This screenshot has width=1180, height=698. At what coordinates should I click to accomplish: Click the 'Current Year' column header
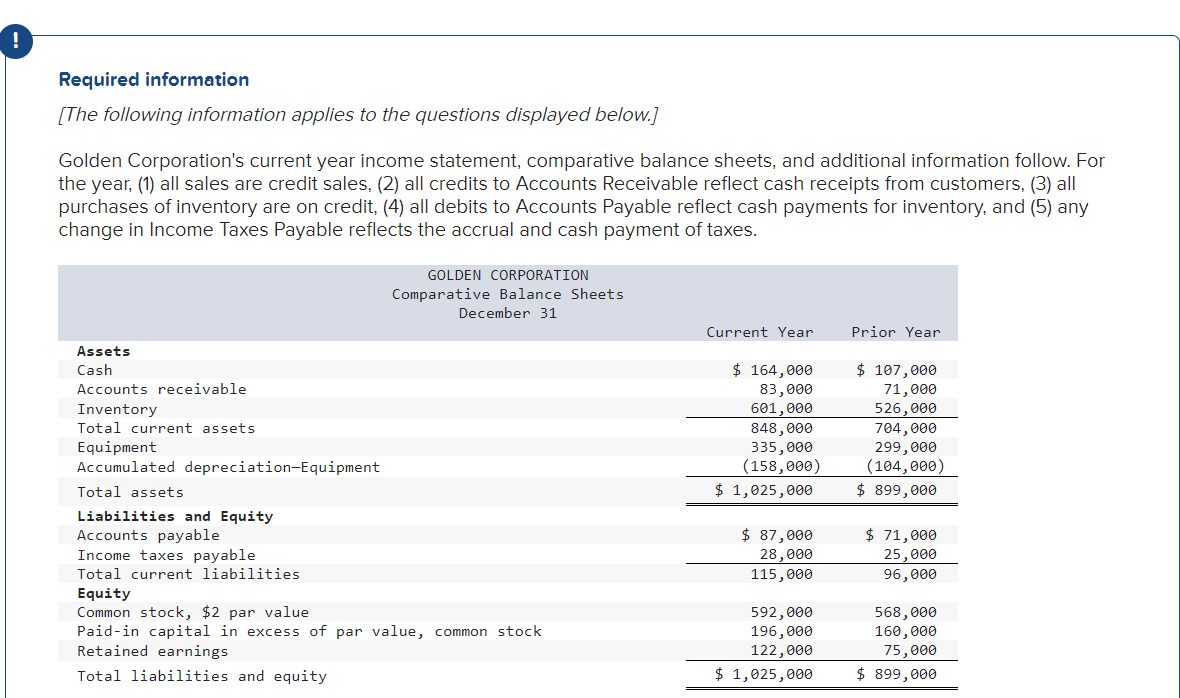coord(759,332)
